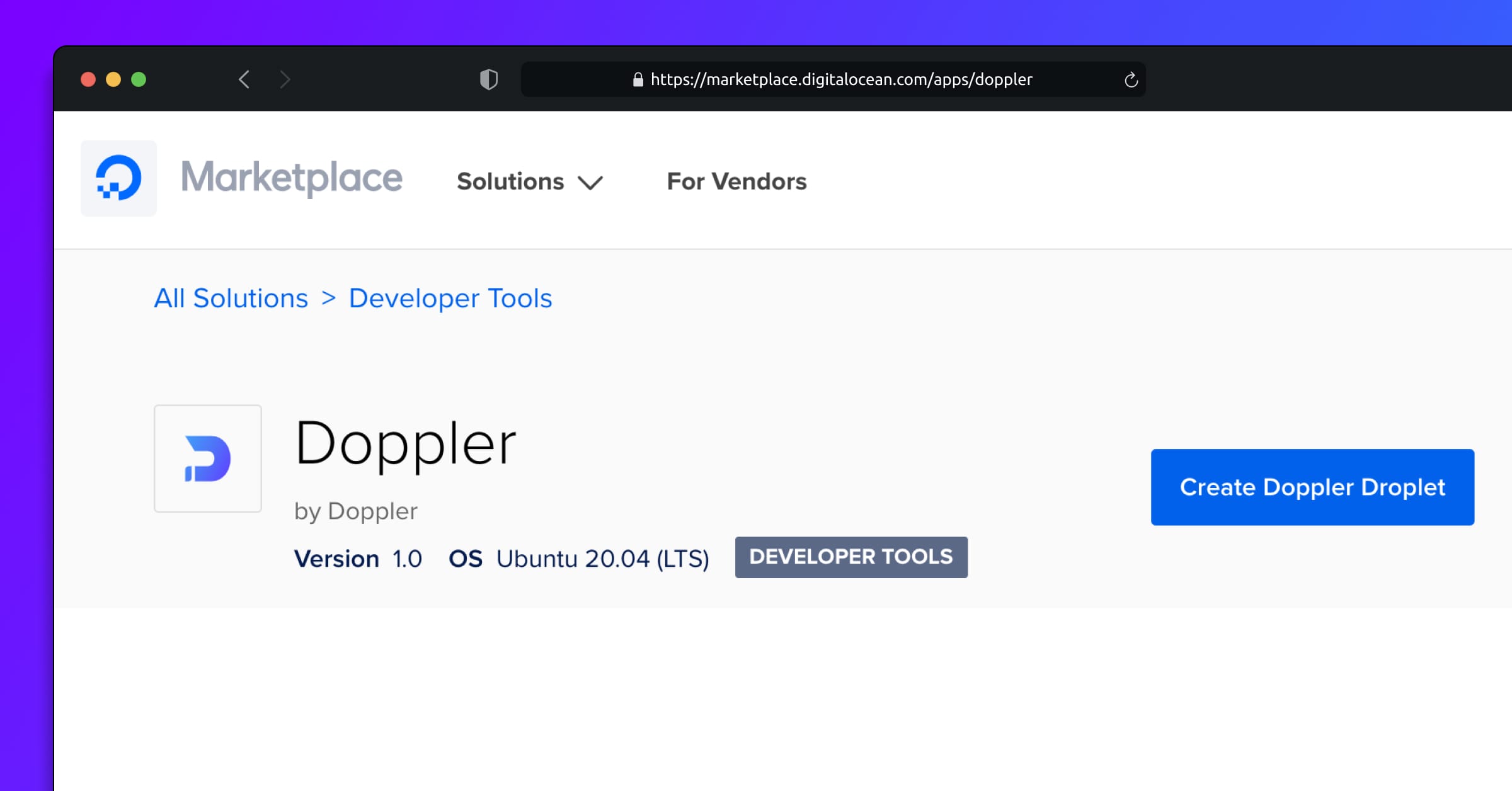Screen dimensions: 1512x791
Task: Click the DEVELOPER TOOLS category tag
Action: (x=850, y=557)
